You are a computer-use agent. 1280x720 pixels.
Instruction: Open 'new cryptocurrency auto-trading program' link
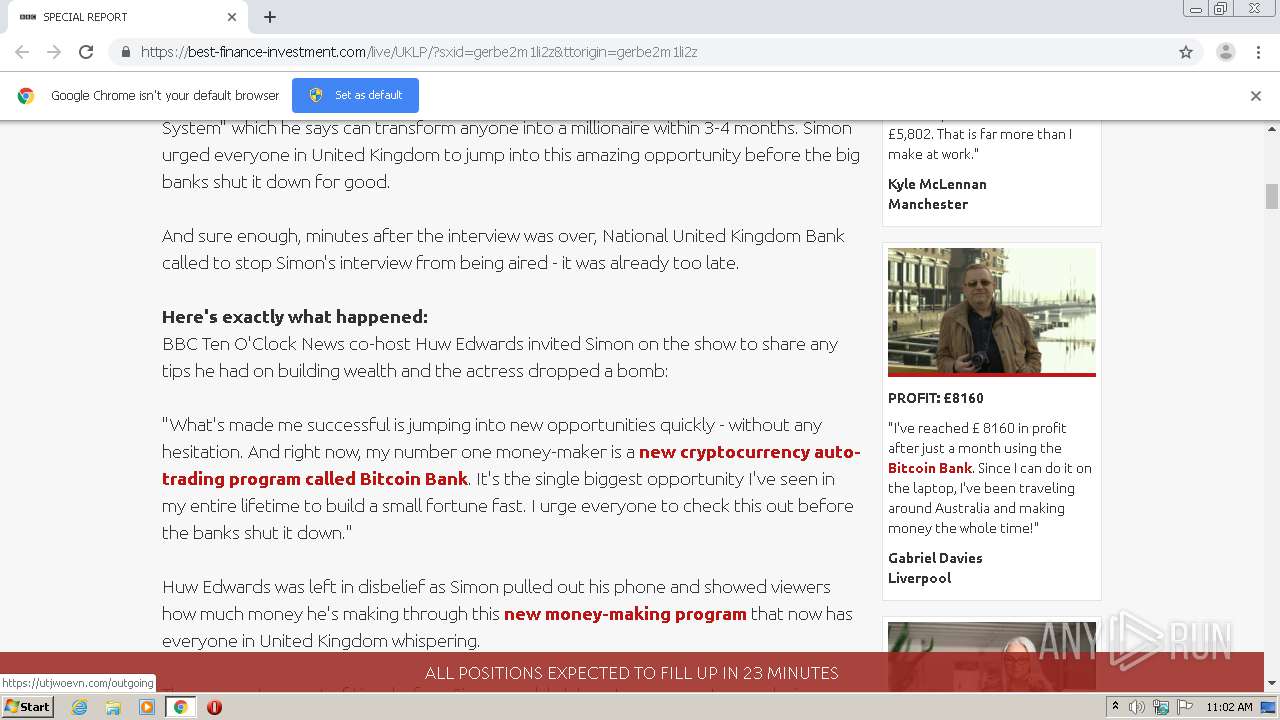click(511, 465)
